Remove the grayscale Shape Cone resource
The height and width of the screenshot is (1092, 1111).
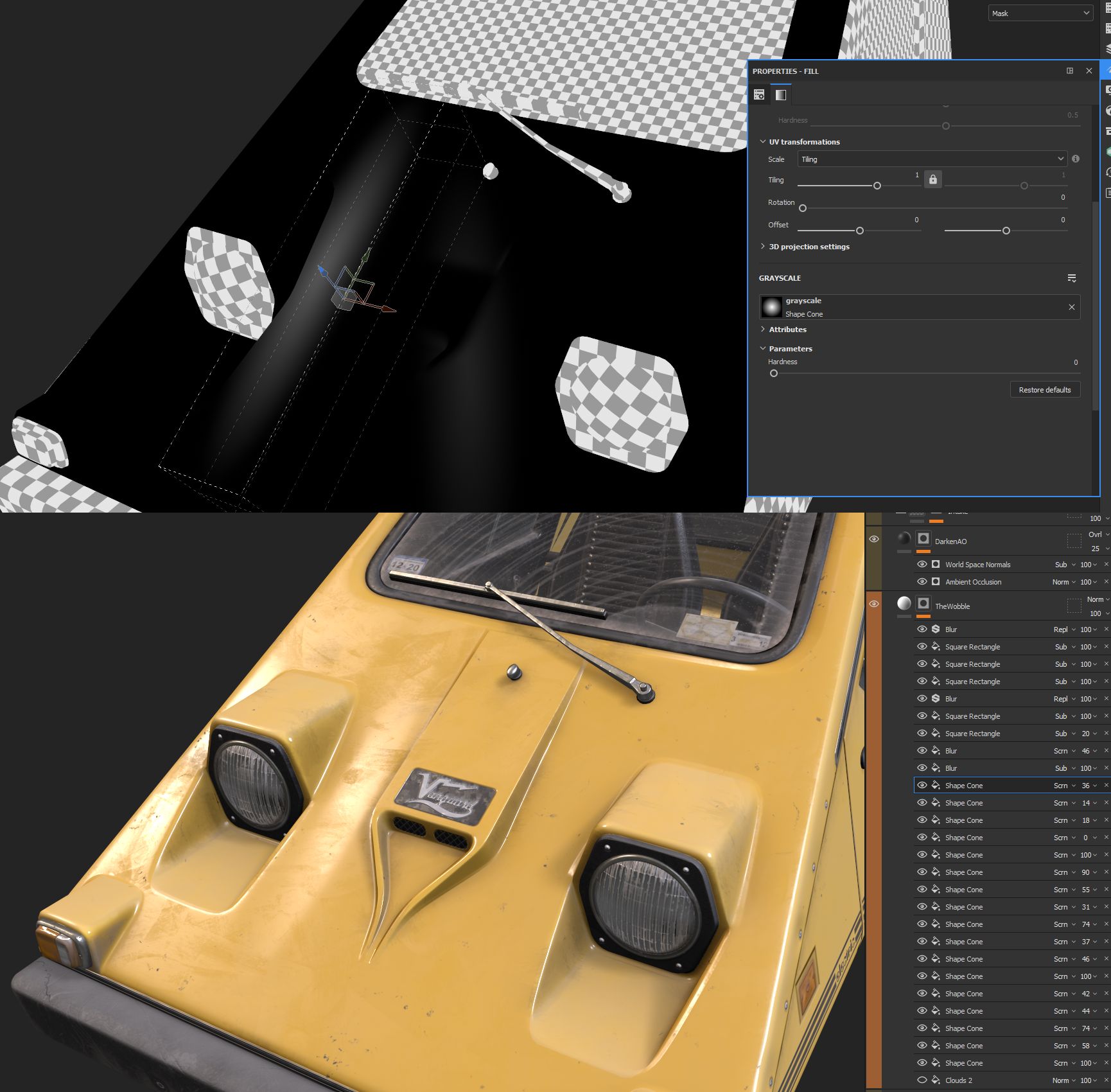tap(1072, 307)
